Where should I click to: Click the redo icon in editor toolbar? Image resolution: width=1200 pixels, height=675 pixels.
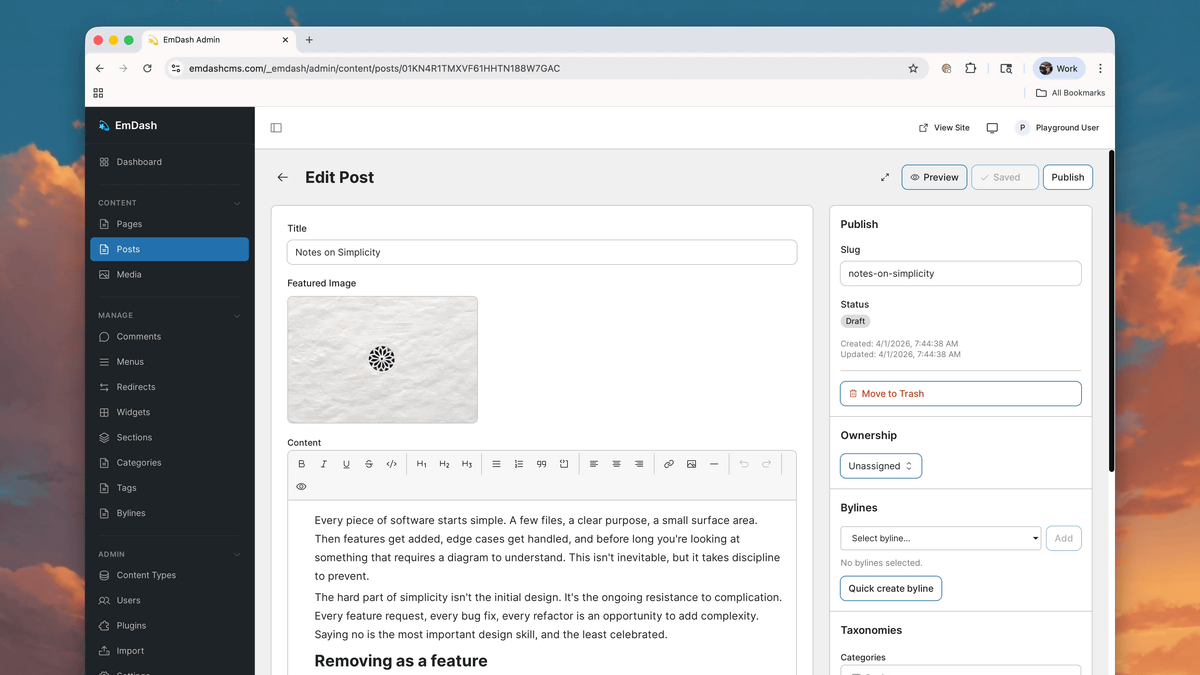coord(766,464)
